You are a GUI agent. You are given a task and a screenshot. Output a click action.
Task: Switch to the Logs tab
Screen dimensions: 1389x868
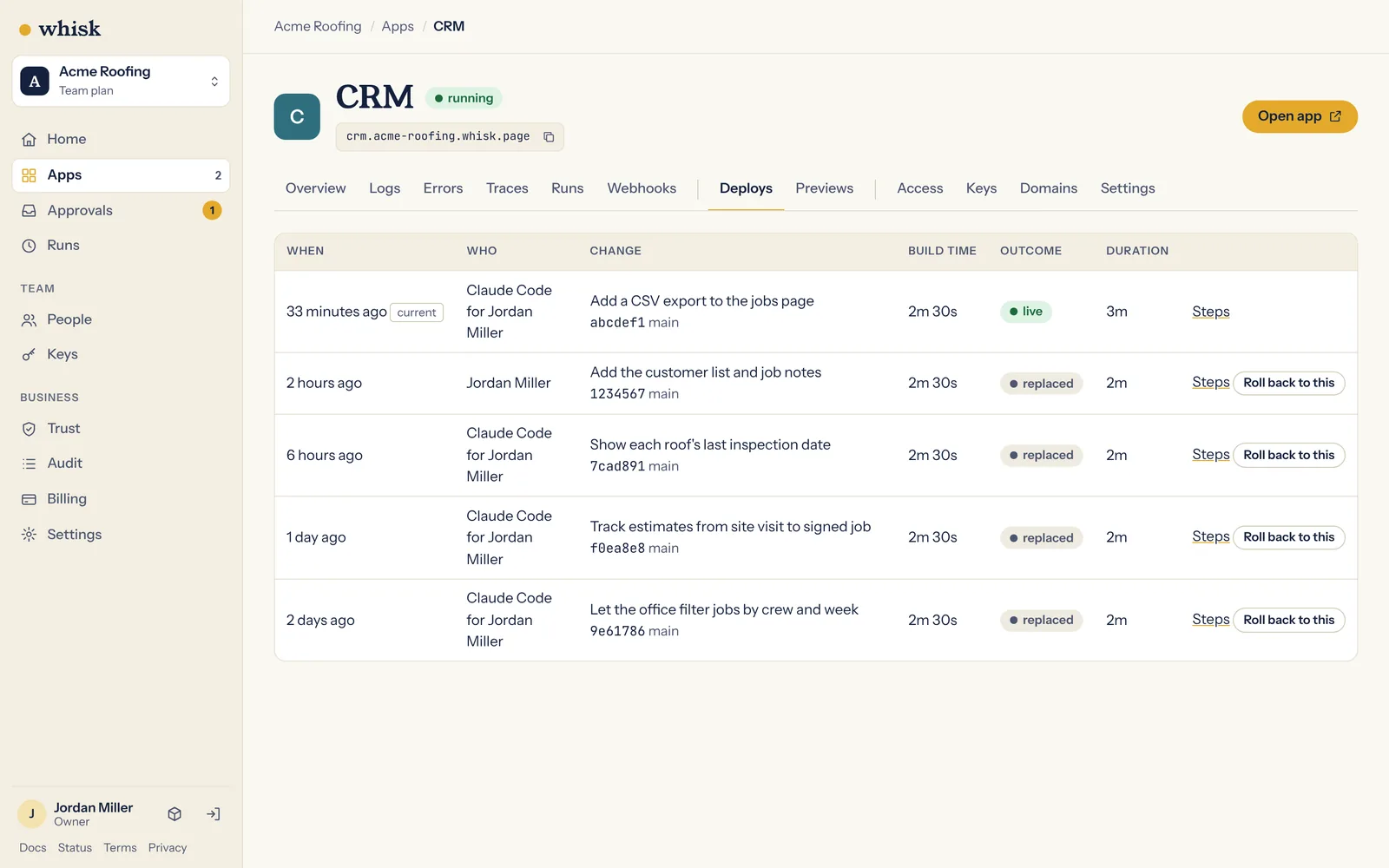point(385,188)
